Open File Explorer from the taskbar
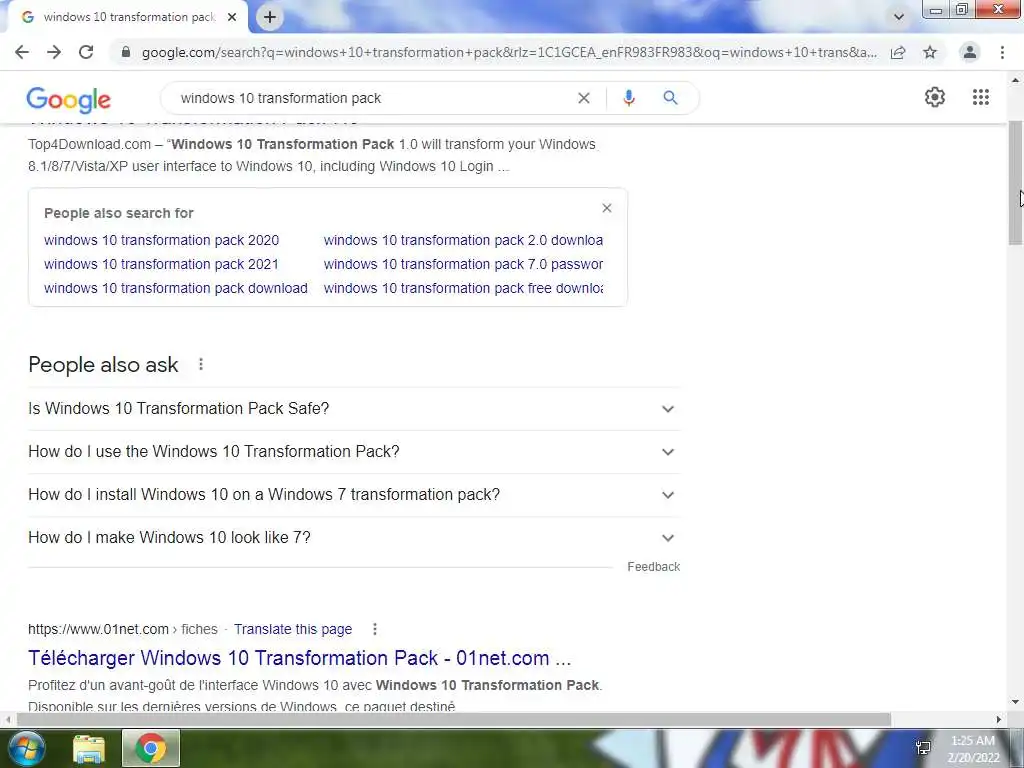Screen dimensions: 1024x768 click(89, 748)
